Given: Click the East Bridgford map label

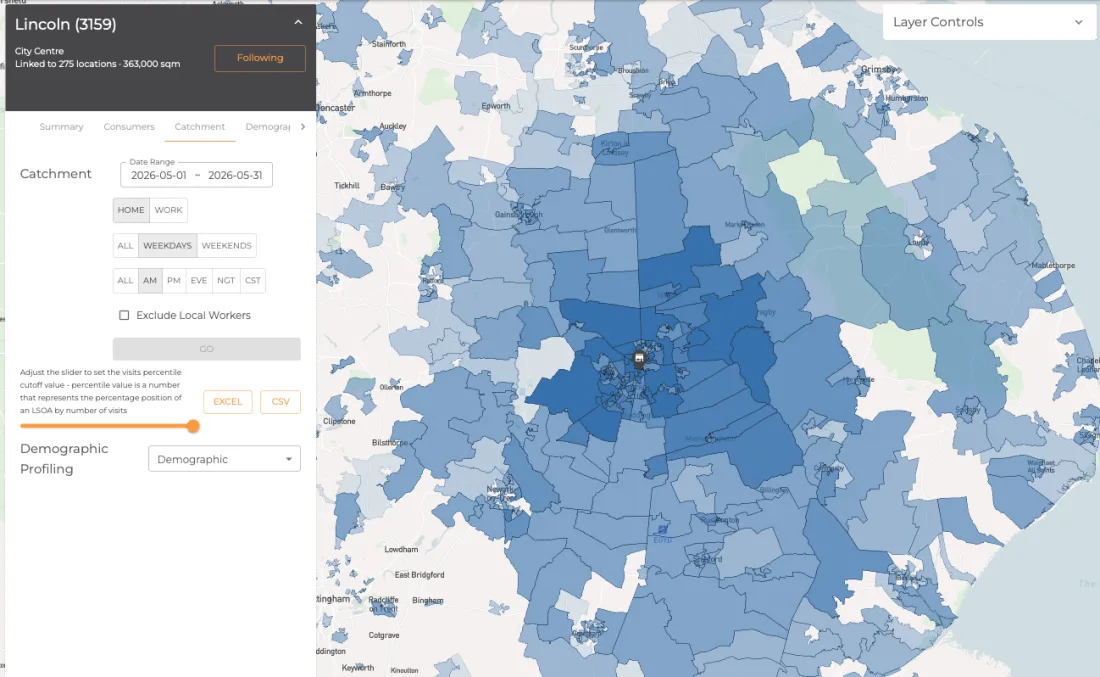Looking at the screenshot, I should (x=420, y=575).
